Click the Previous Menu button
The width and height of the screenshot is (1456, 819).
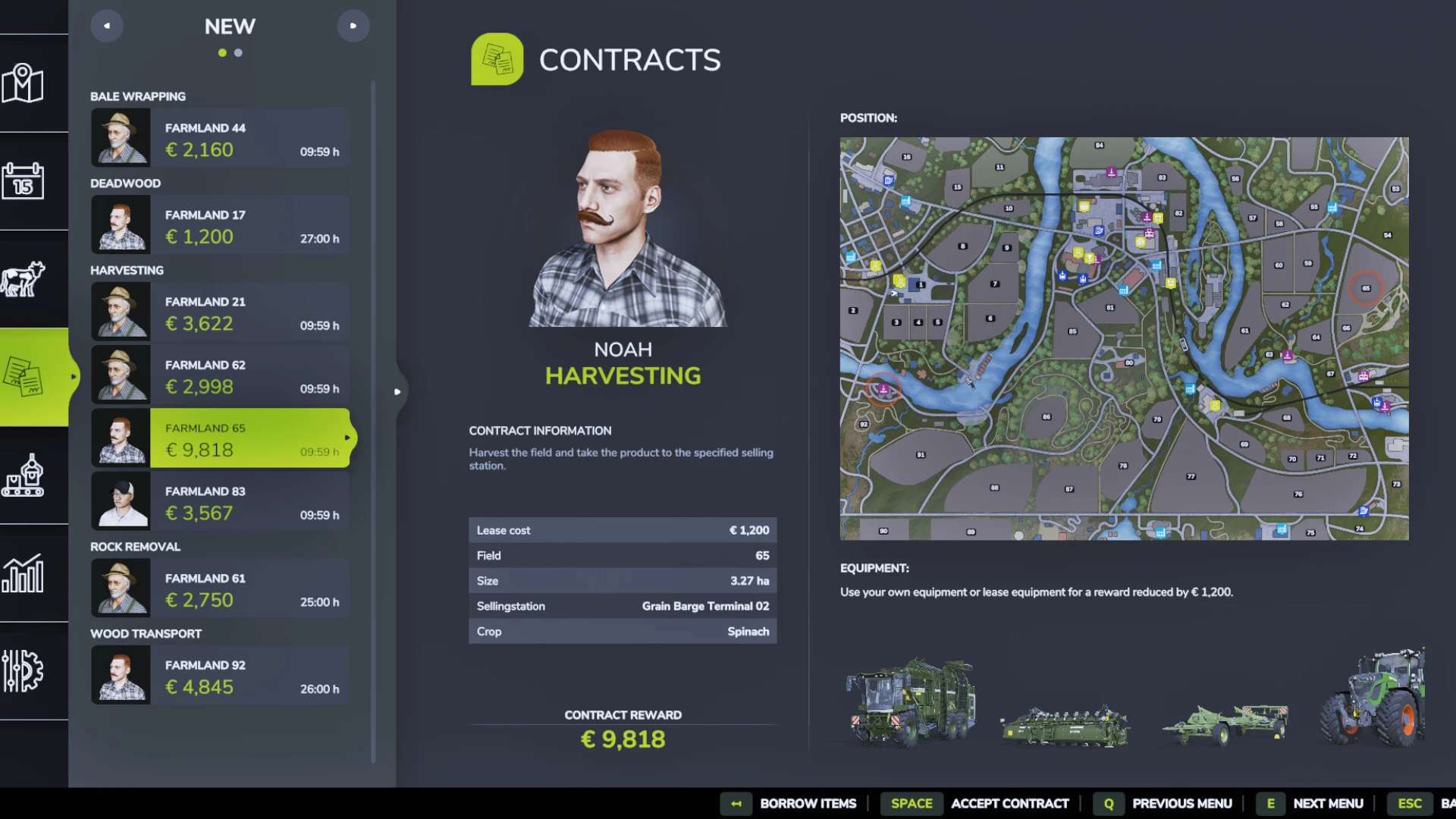(x=1181, y=804)
